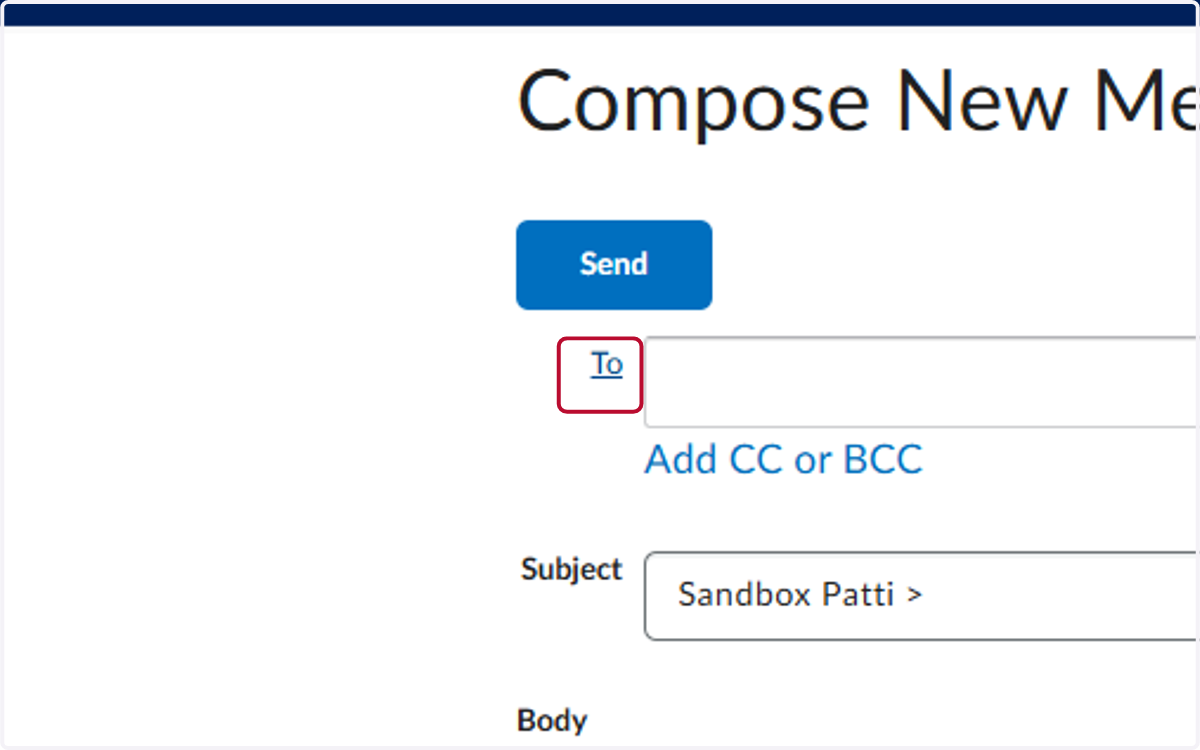Show the CC and BCC fields
This screenshot has height=750, width=1200.
tap(783, 460)
